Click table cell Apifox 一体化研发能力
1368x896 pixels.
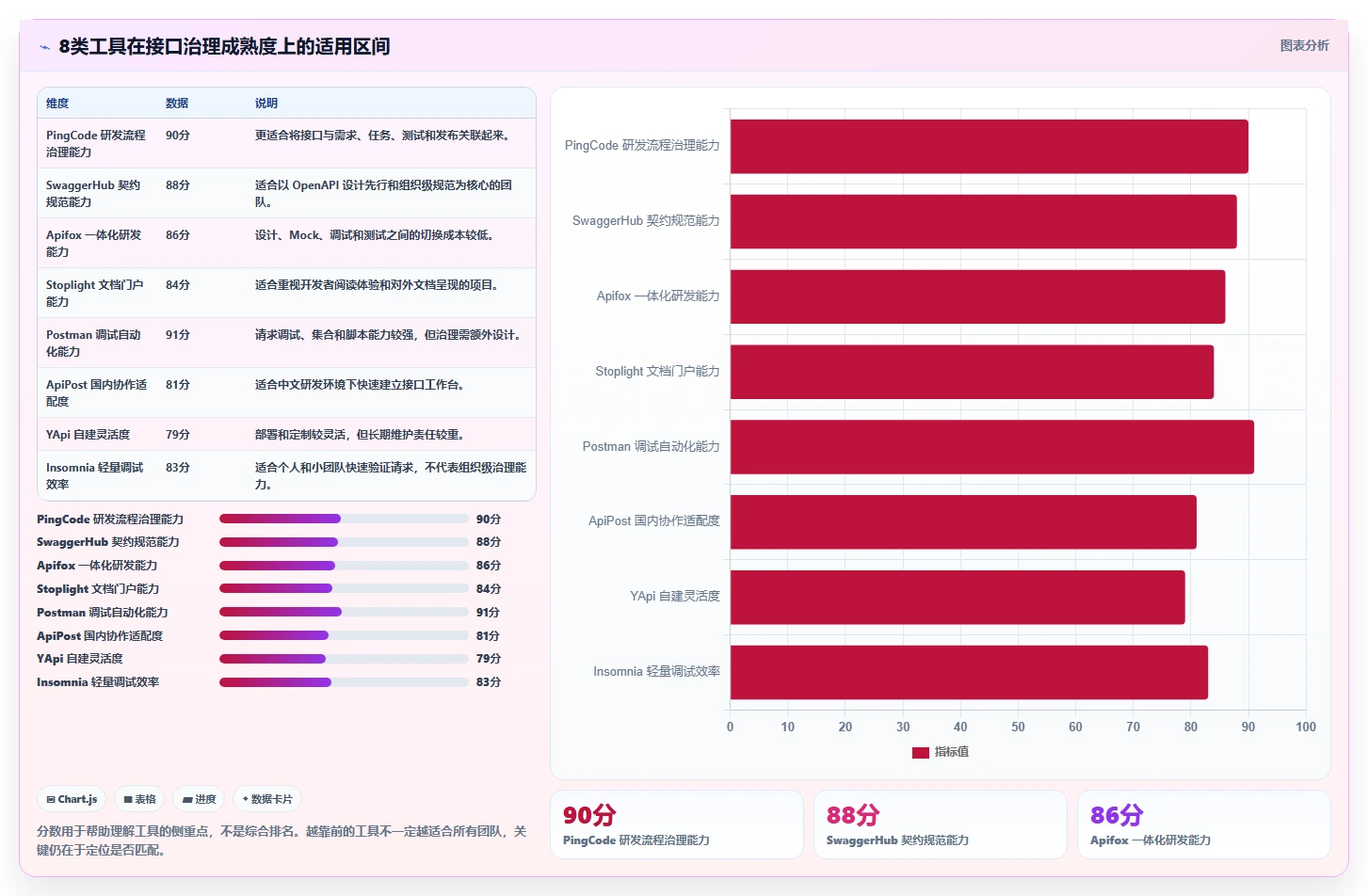pos(97,243)
